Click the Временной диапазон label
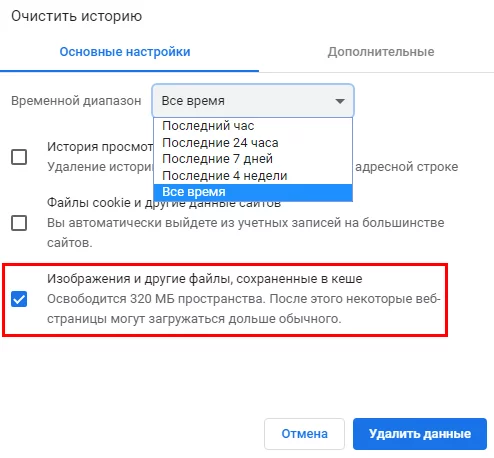 pos(76,101)
